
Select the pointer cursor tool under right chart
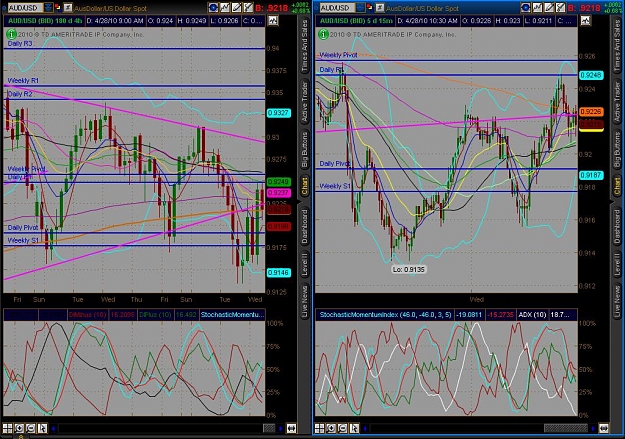354,428
